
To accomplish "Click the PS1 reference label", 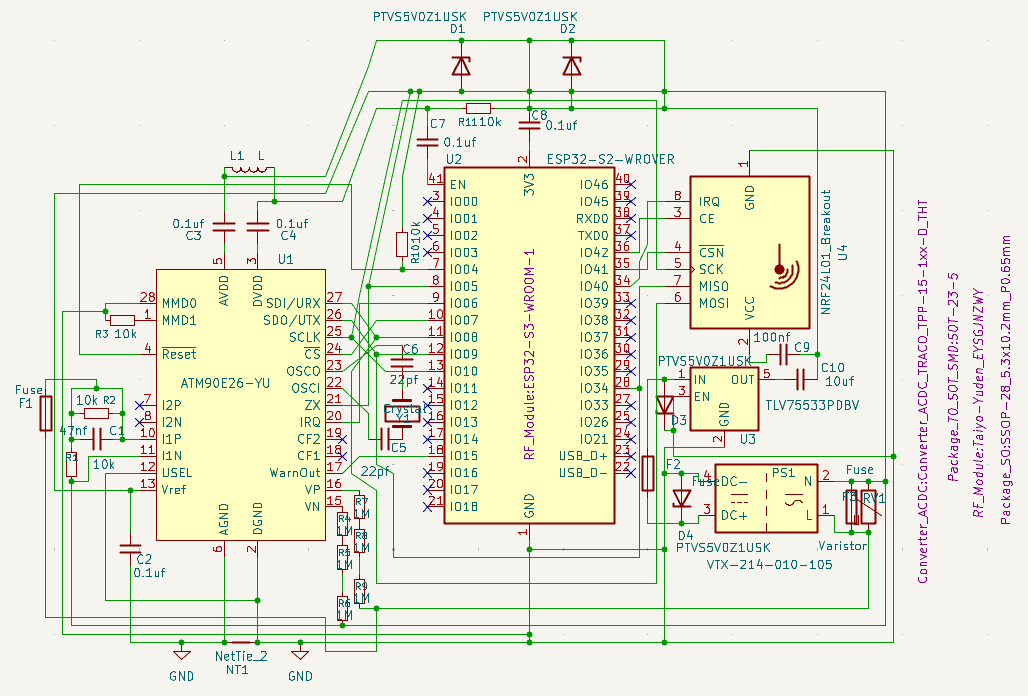I will (x=783, y=473).
